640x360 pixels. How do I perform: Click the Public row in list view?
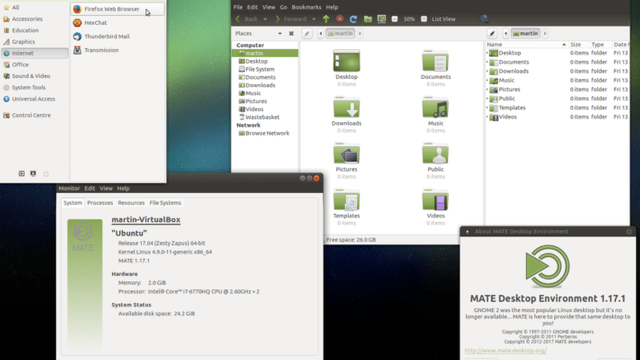(557, 99)
